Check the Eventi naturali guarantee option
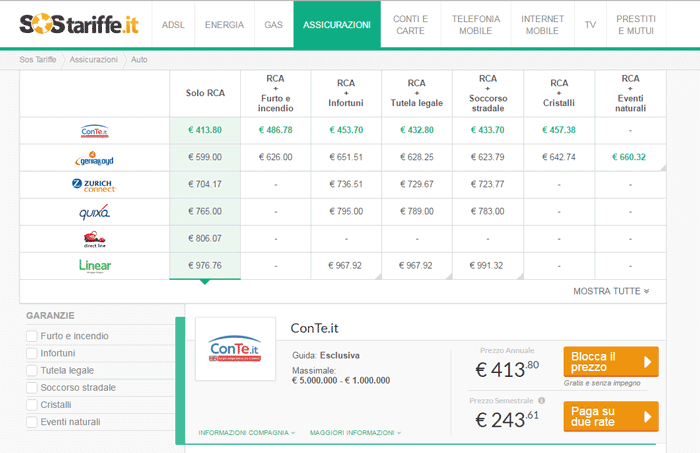Image resolution: width=700 pixels, height=453 pixels. (32, 422)
